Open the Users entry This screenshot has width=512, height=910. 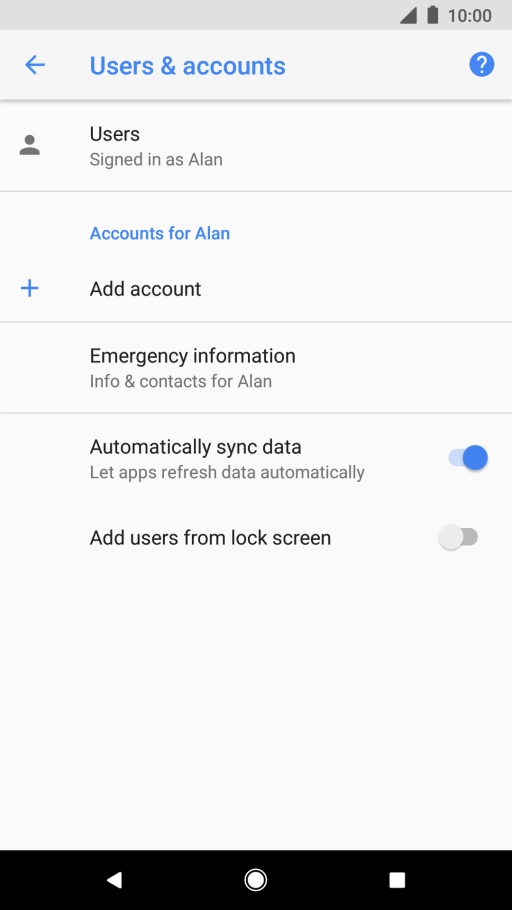pyautogui.click(x=256, y=146)
